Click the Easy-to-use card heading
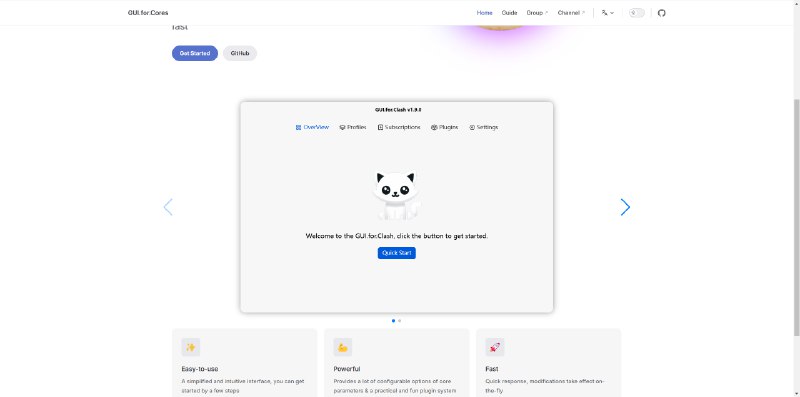 pyautogui.click(x=200, y=369)
